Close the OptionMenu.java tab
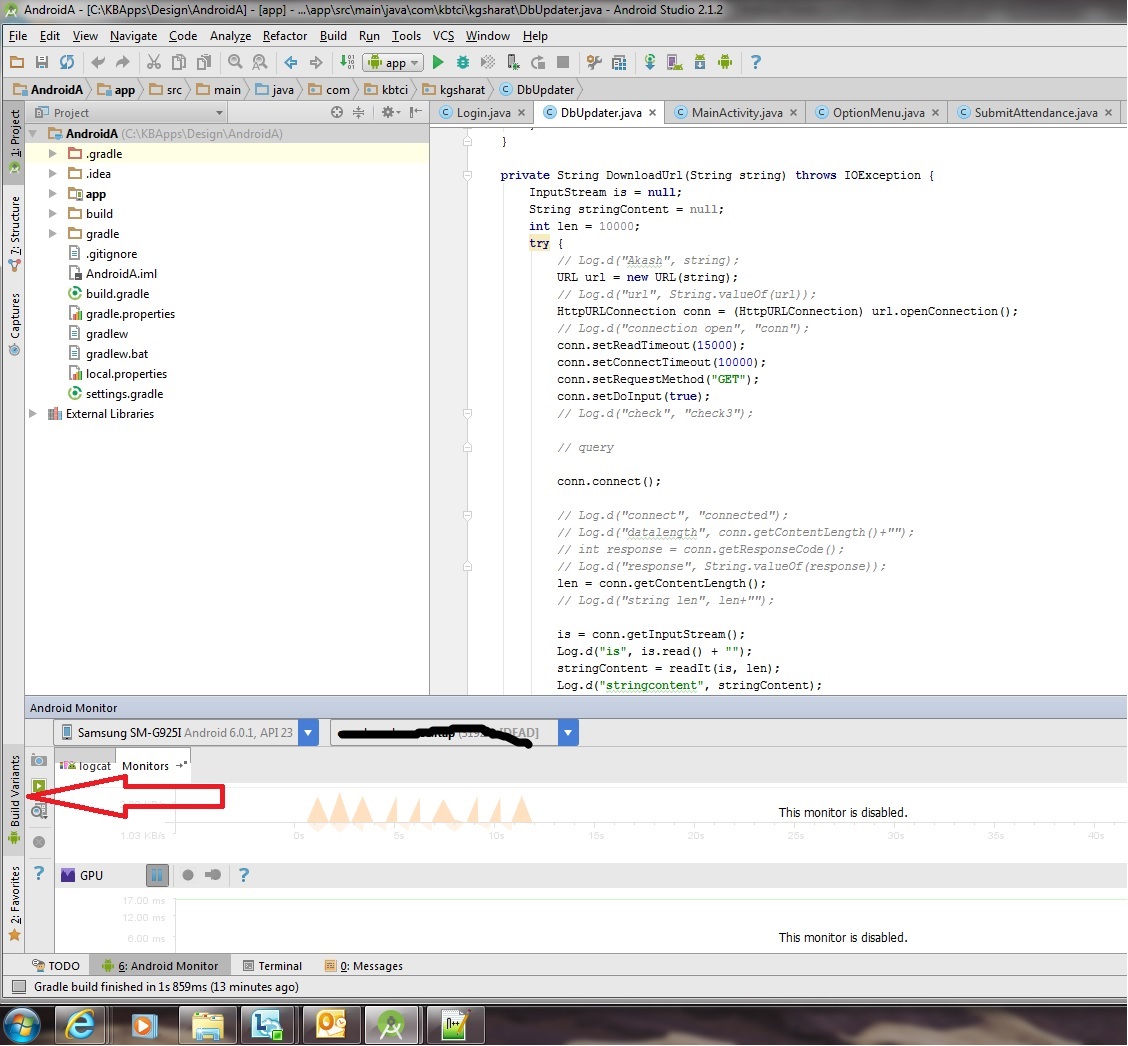The width and height of the screenshot is (1128, 1046). tap(935, 113)
